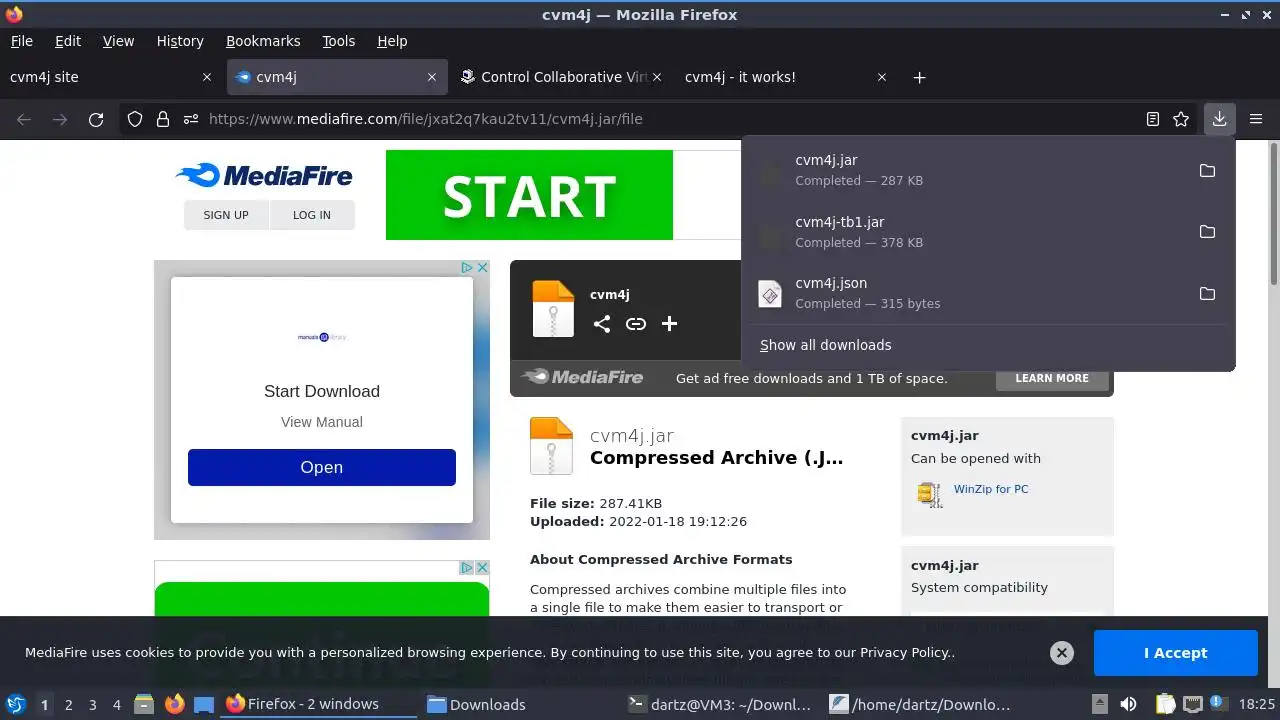Click the share icon under cvm4j
The image size is (1280, 720).
click(x=601, y=323)
